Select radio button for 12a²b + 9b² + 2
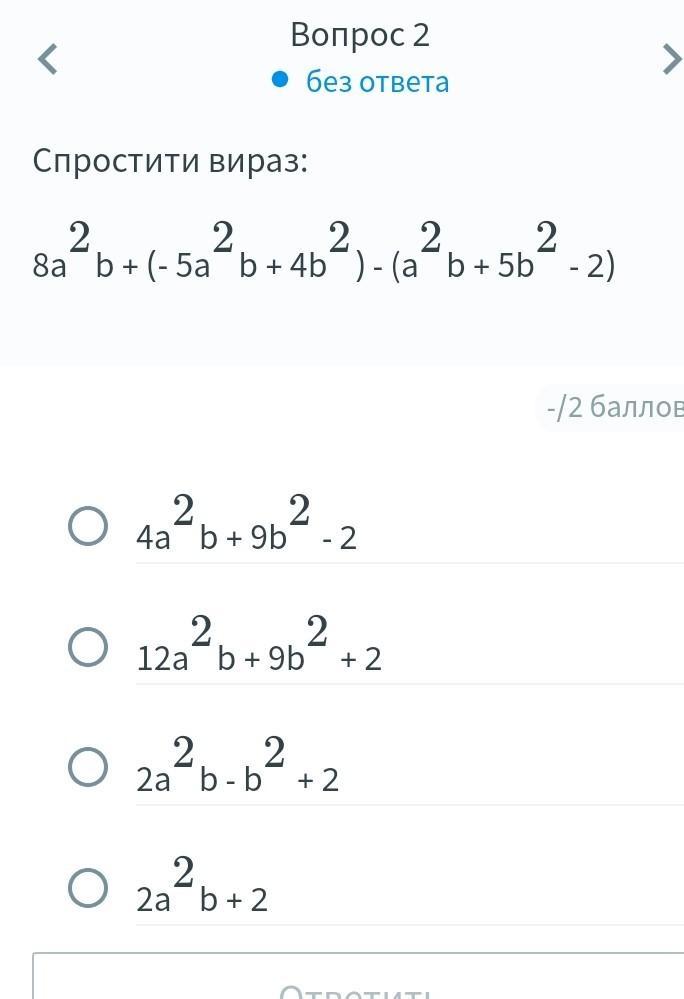This screenshot has height=999, width=684. [88, 647]
